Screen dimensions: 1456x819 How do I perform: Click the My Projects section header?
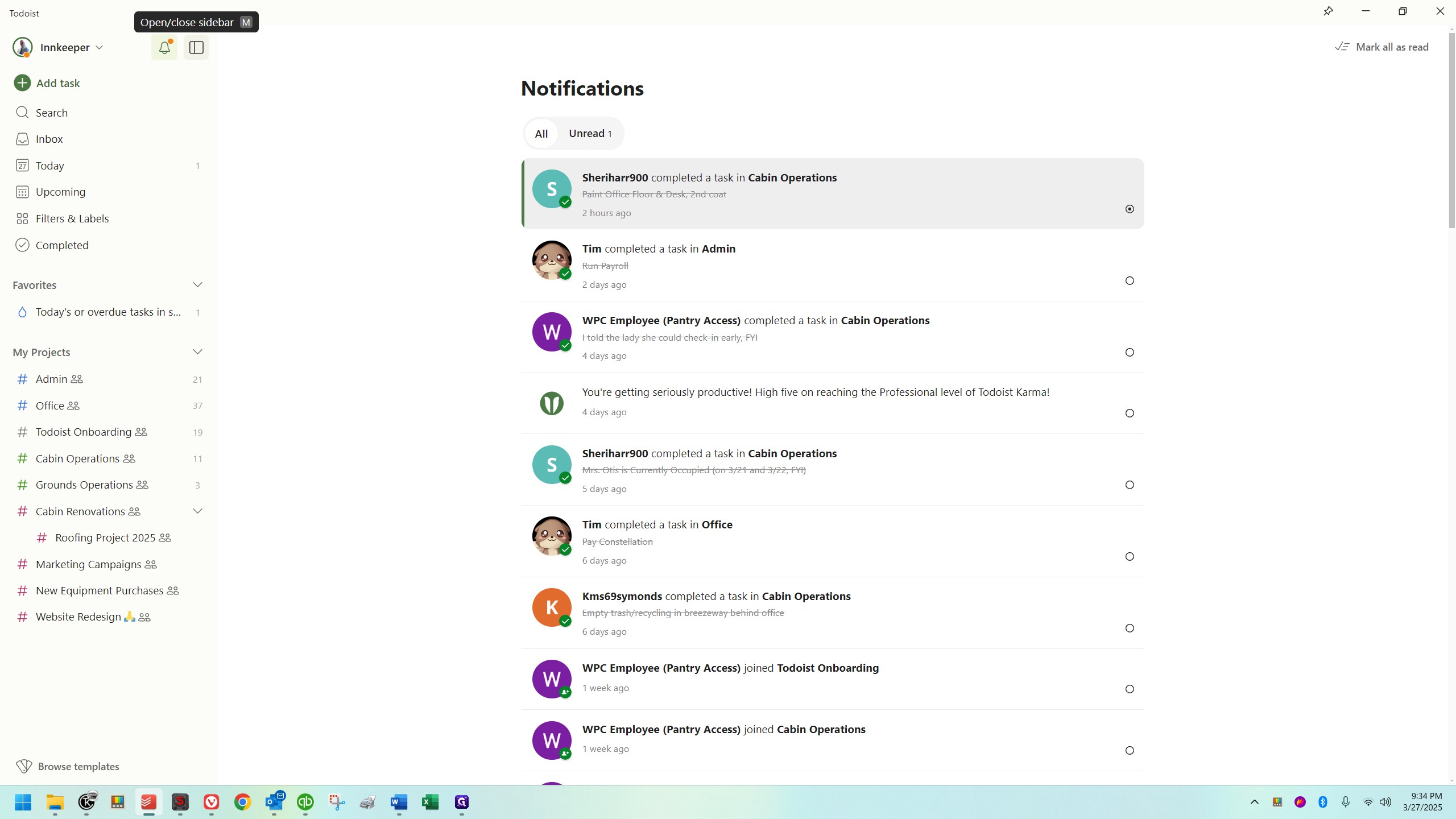point(42,352)
